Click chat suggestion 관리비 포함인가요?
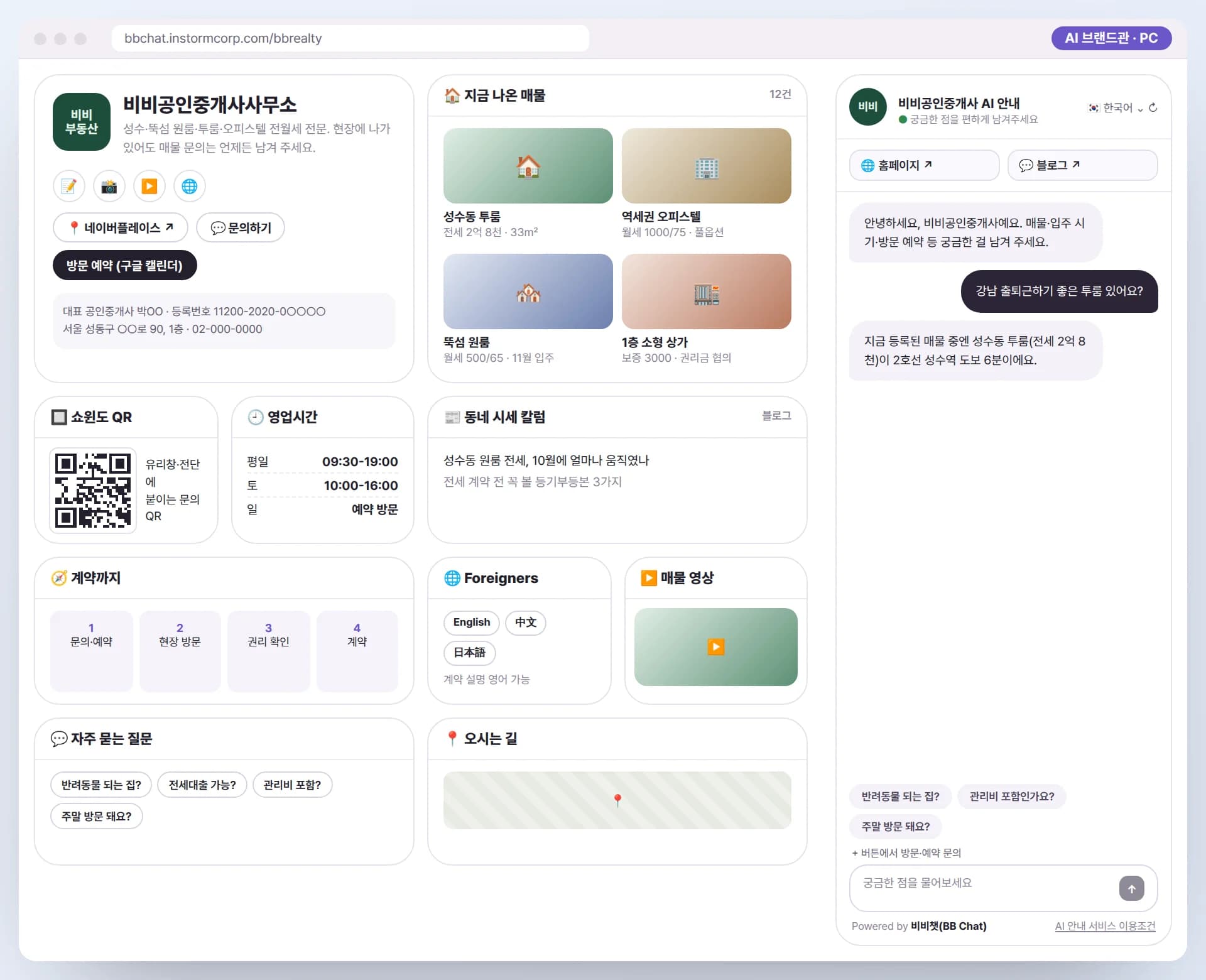Viewport: 1206px width, 980px height. pyautogui.click(x=1012, y=797)
